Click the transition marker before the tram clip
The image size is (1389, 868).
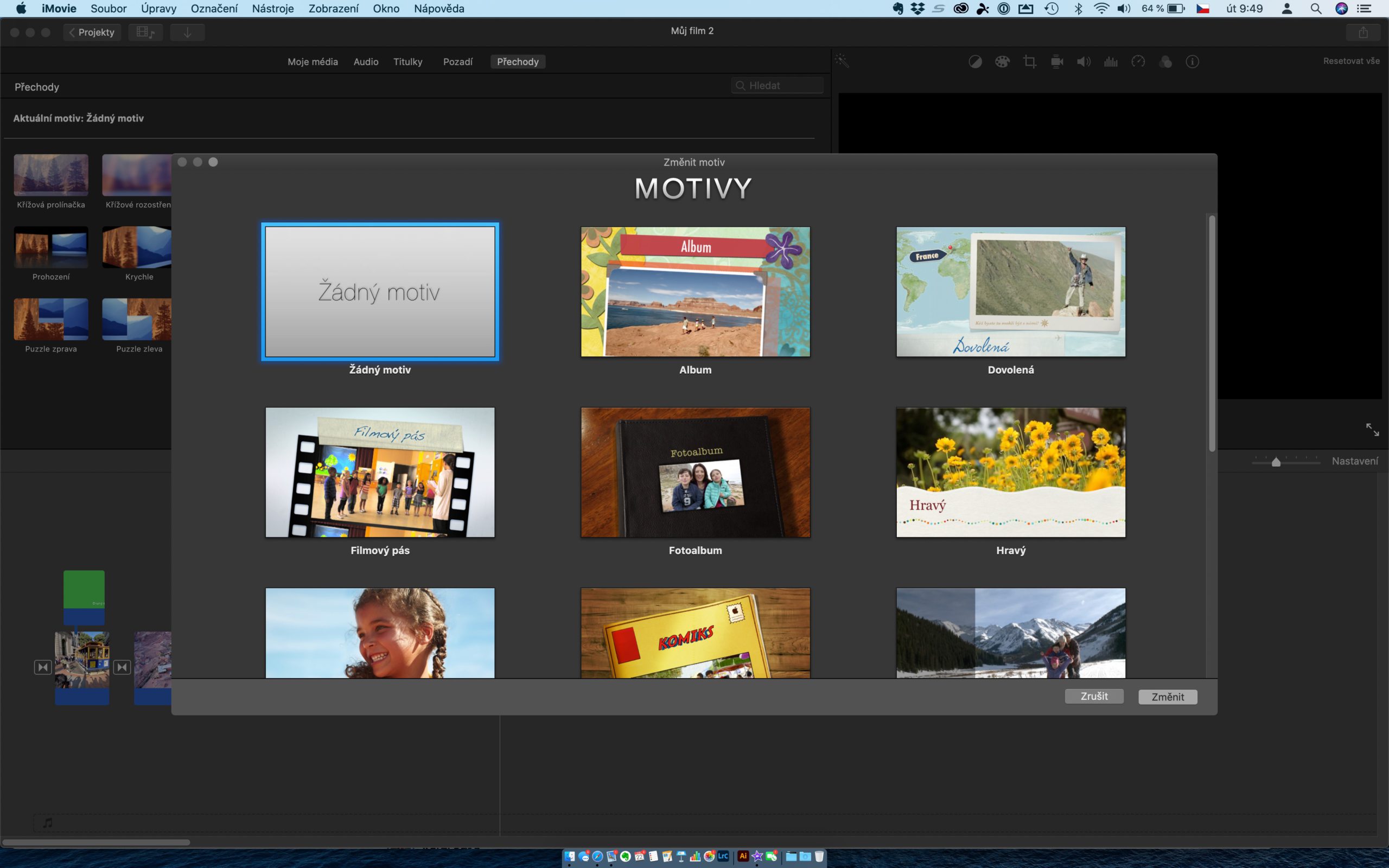43,667
